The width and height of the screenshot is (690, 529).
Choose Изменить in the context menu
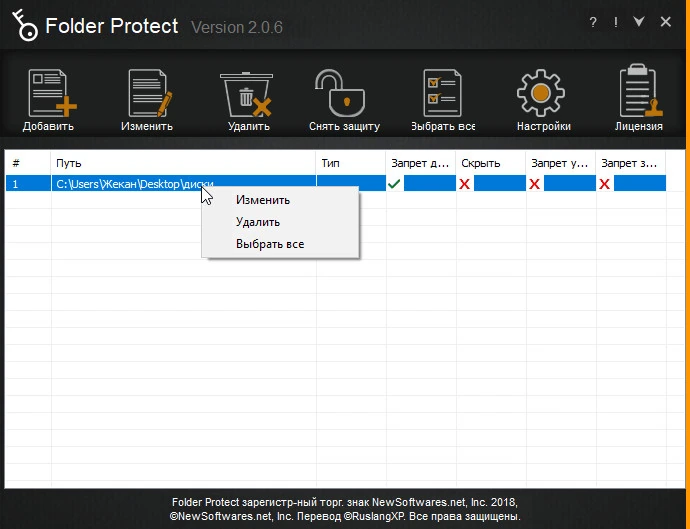tap(280, 200)
